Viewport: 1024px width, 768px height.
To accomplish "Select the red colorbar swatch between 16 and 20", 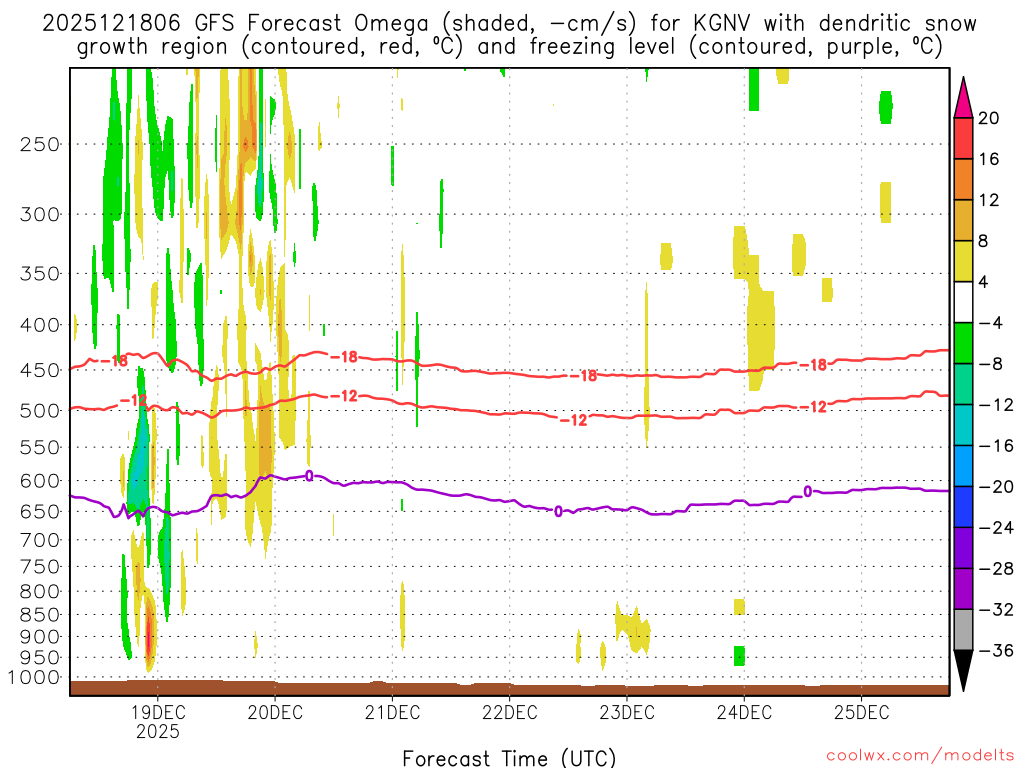I will pos(964,138).
